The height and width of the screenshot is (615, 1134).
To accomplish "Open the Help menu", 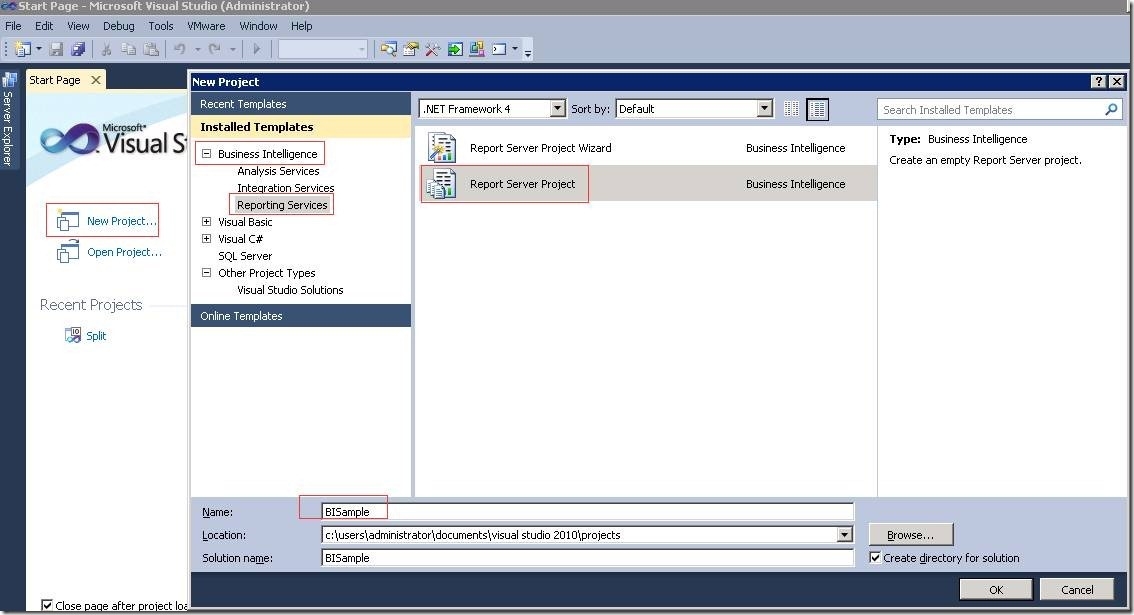I will point(302,26).
